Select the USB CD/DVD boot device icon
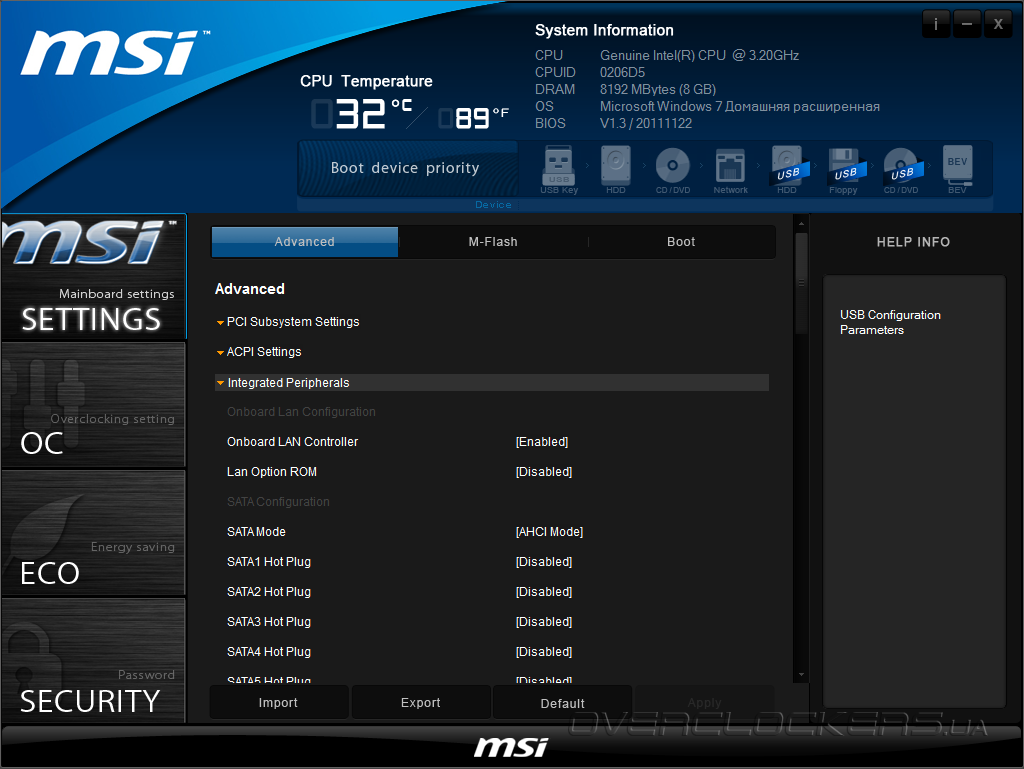Viewport: 1024px width, 769px height. (902, 170)
